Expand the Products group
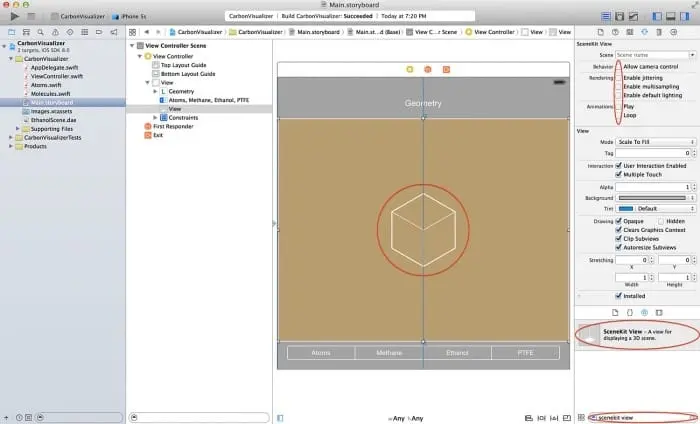Screen dimensions: 700x424 [x=11, y=146]
